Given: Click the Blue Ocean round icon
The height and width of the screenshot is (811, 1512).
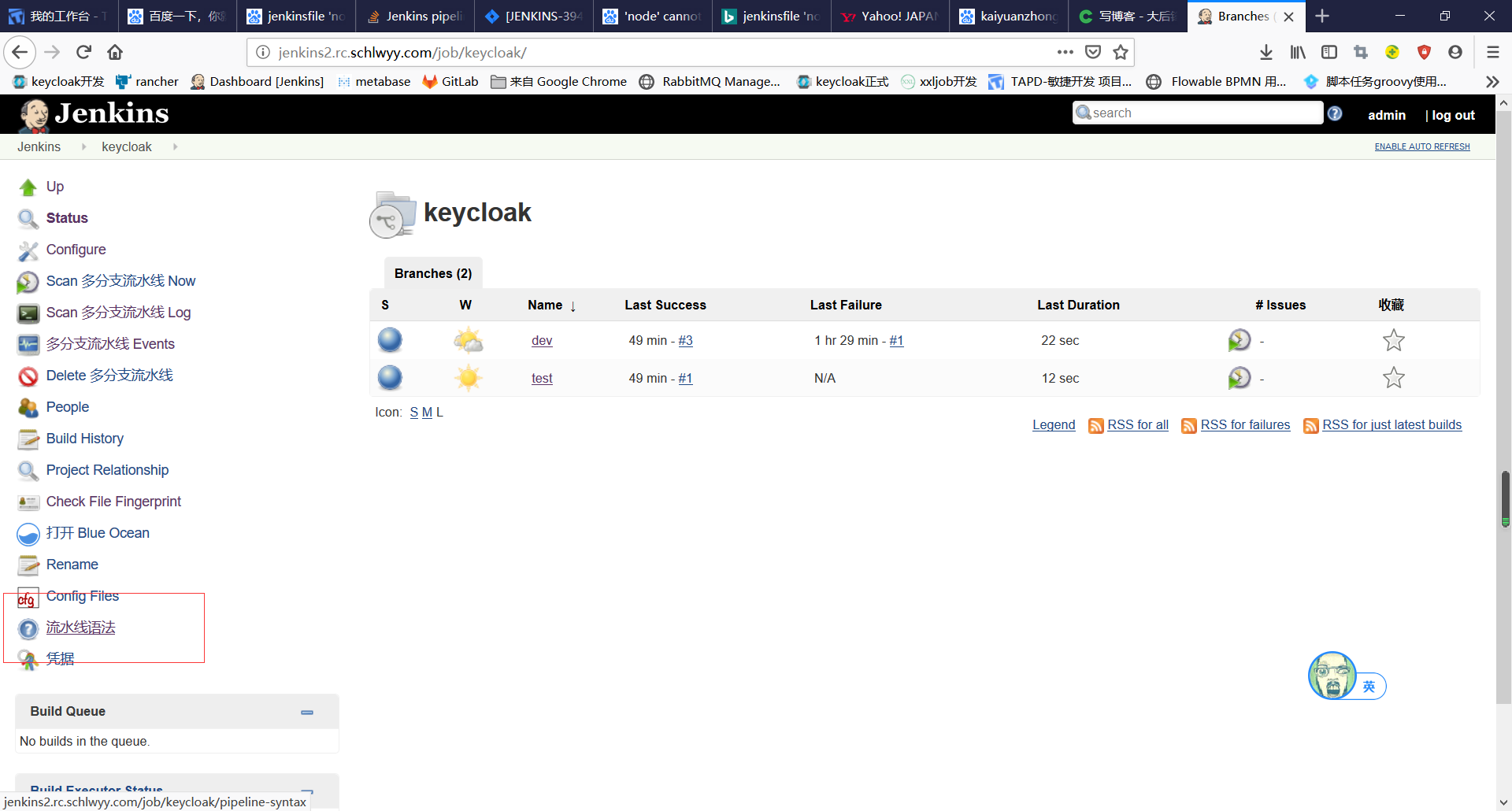Looking at the screenshot, I should 28,534.
